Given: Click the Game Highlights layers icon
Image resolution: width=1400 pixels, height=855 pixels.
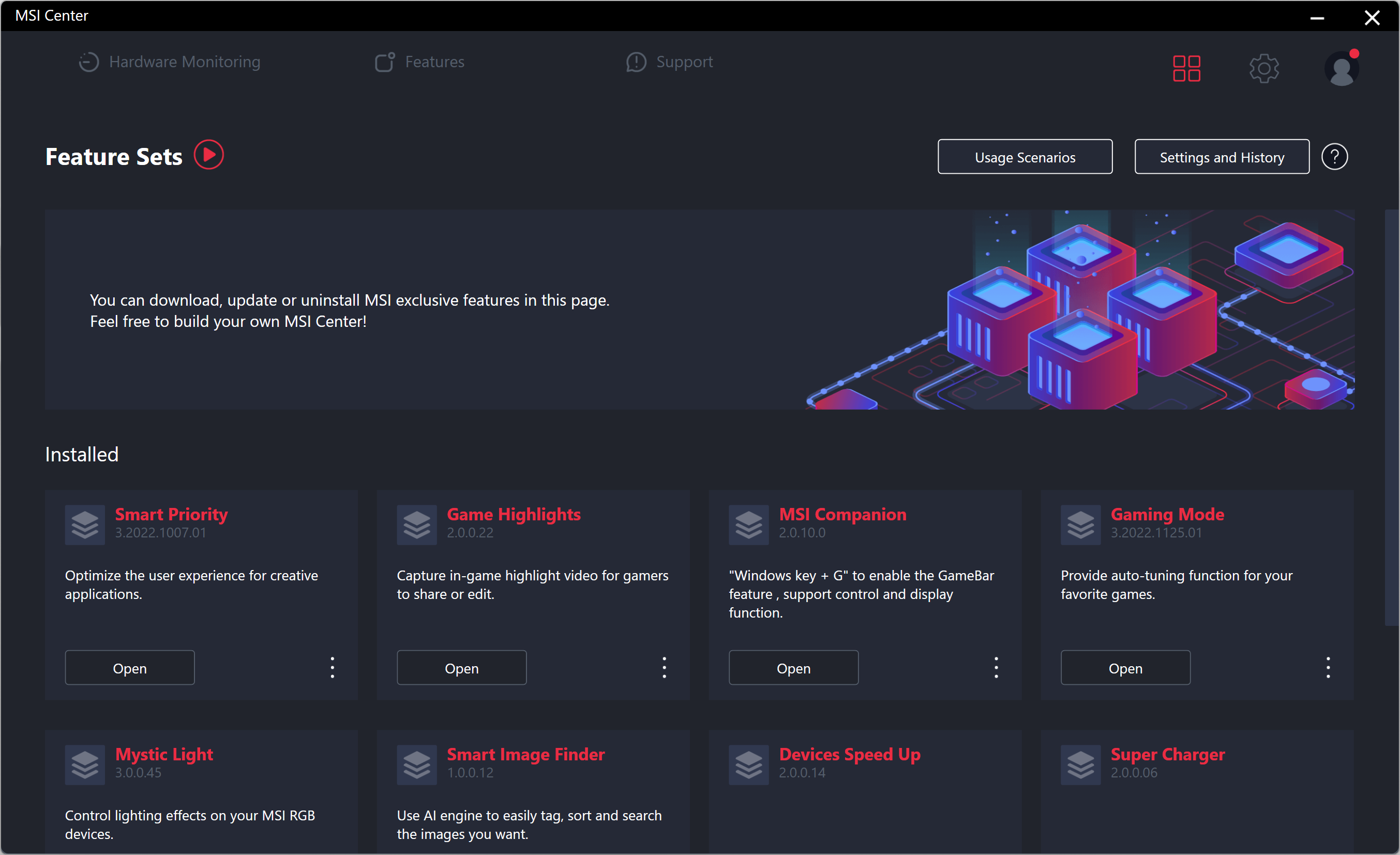Looking at the screenshot, I should point(416,524).
